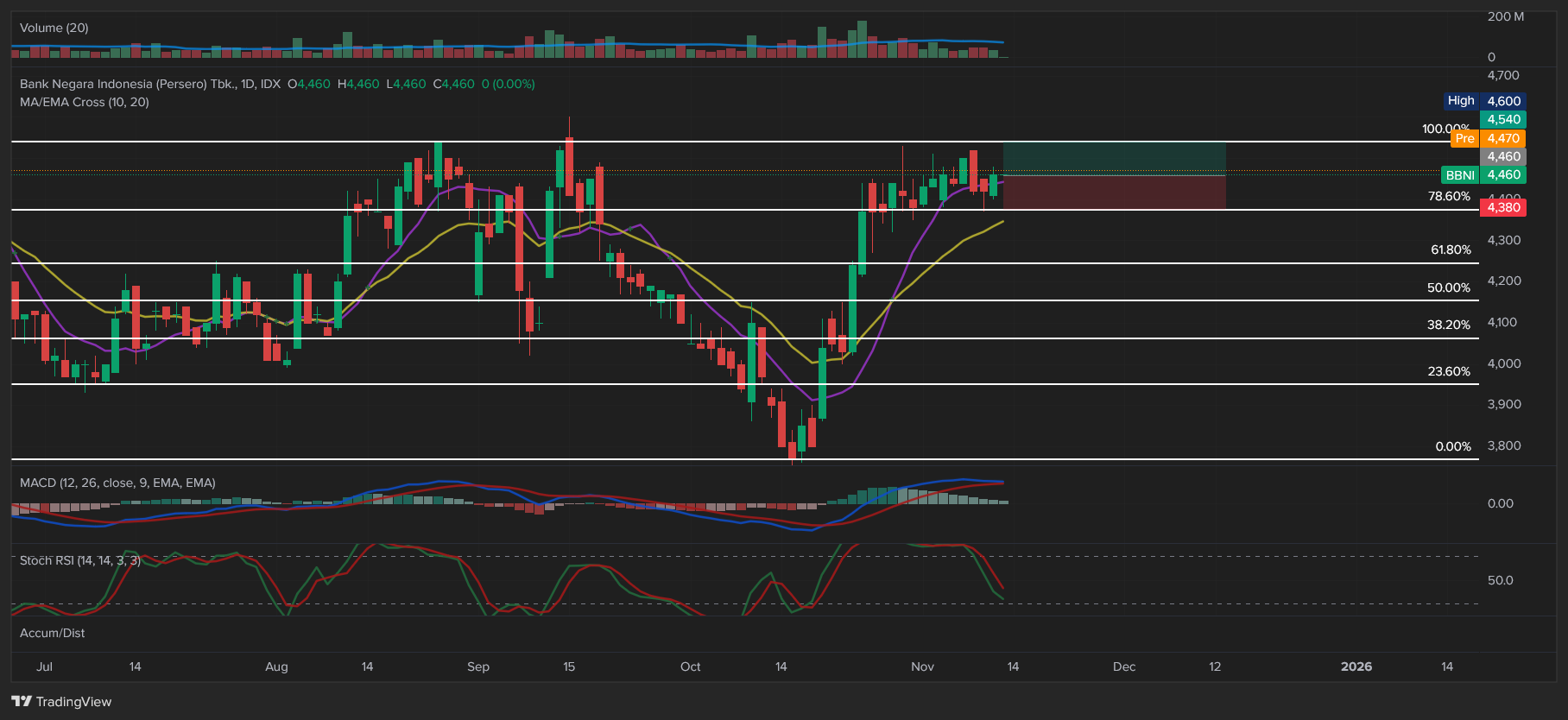This screenshot has height=720, width=1568.
Task: Click the red 4,380 stop price label
Action: pyautogui.click(x=1502, y=207)
